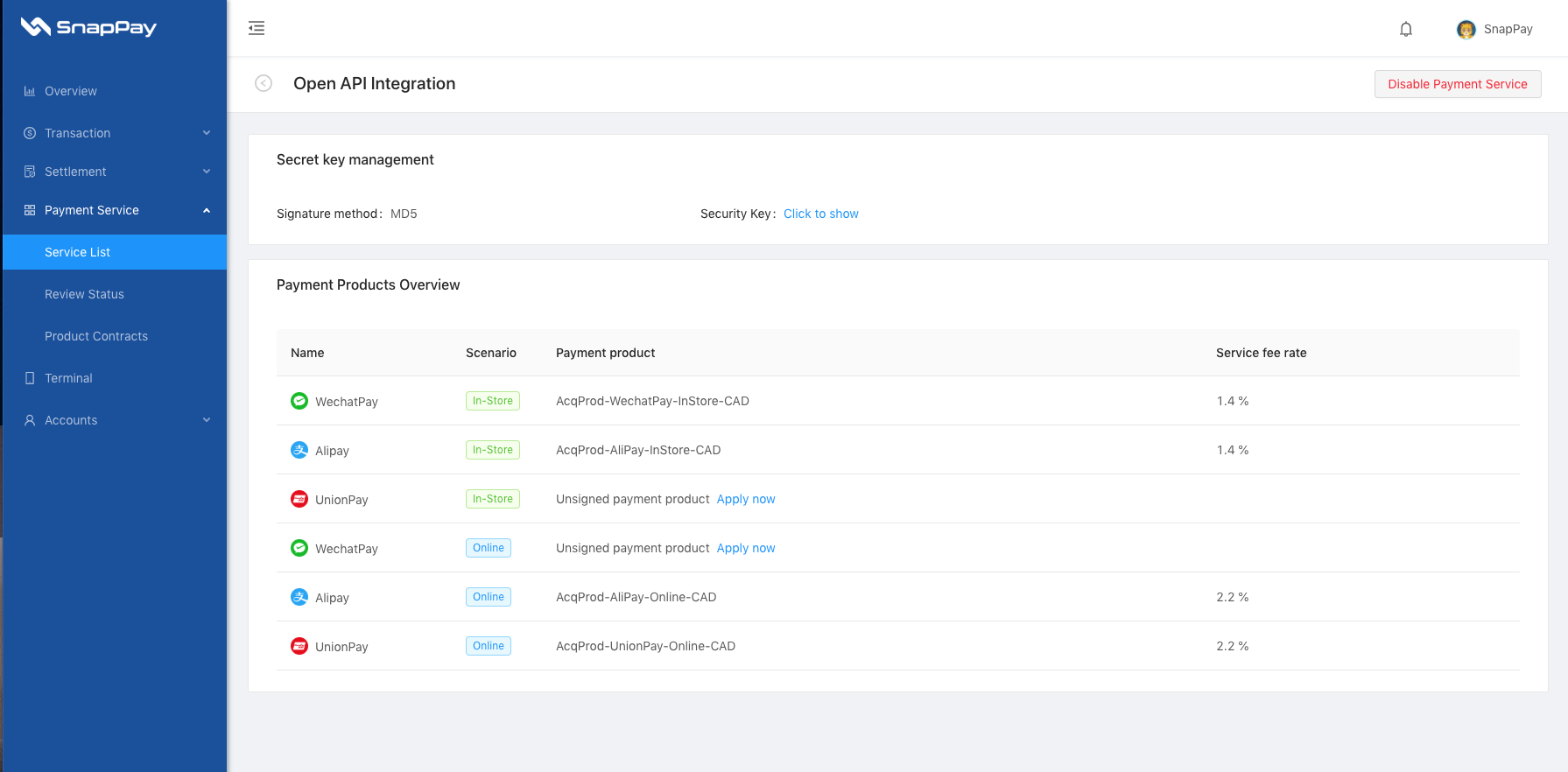
Task: Click the SnapPay logo
Action: pos(88,27)
